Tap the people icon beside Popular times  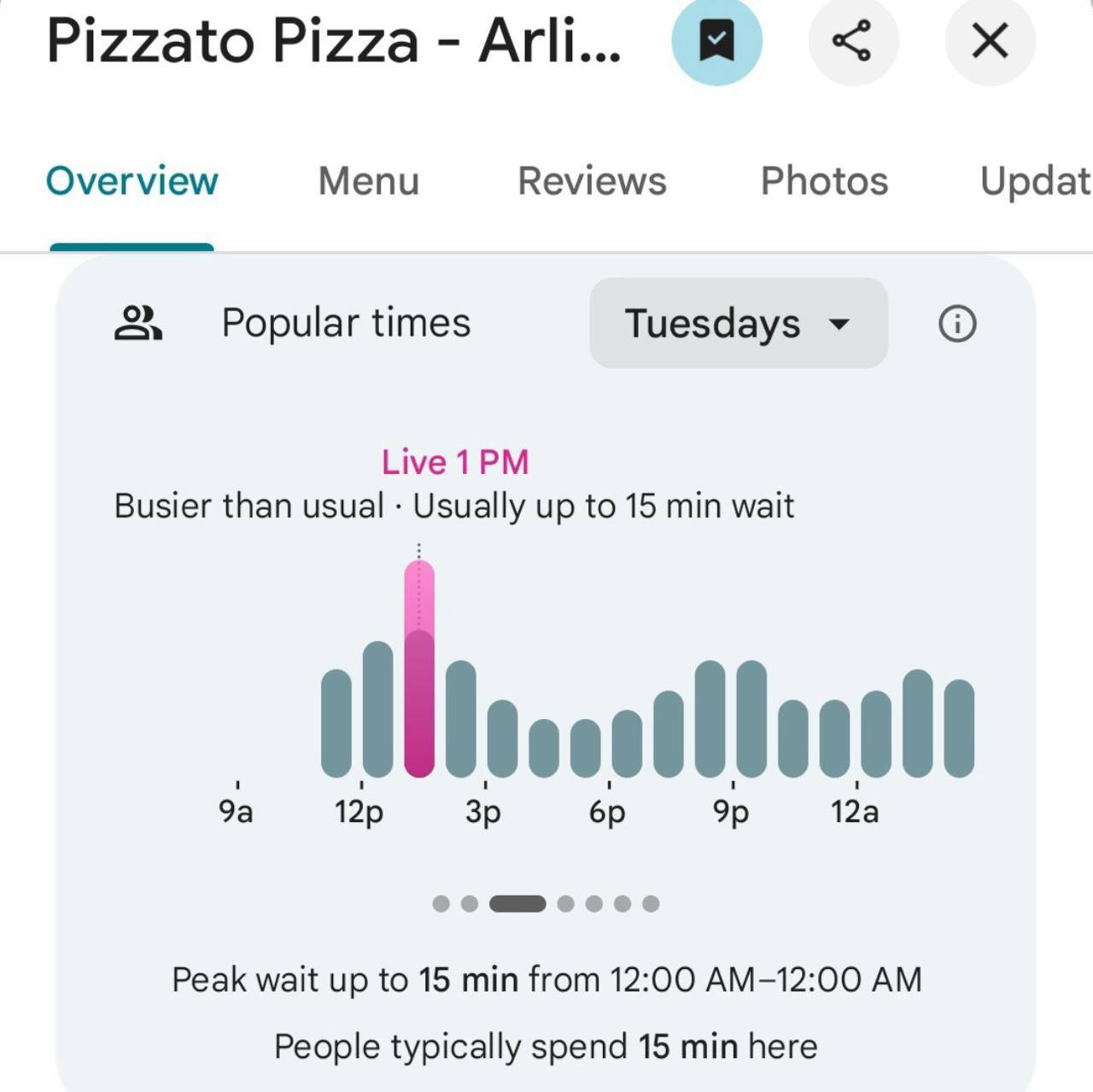[137, 324]
